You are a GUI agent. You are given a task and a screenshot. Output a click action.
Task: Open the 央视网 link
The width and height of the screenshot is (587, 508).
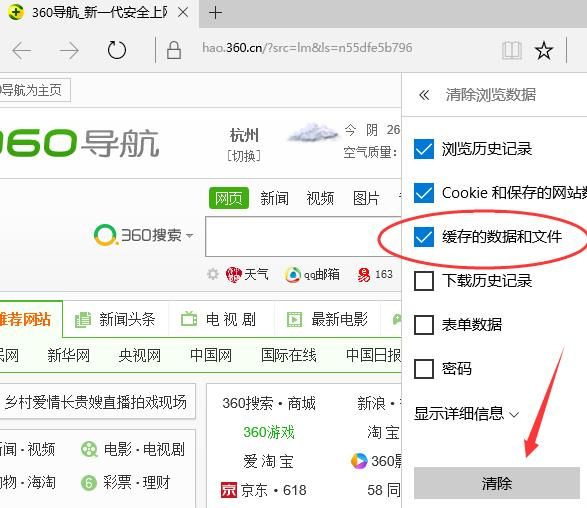[140, 355]
